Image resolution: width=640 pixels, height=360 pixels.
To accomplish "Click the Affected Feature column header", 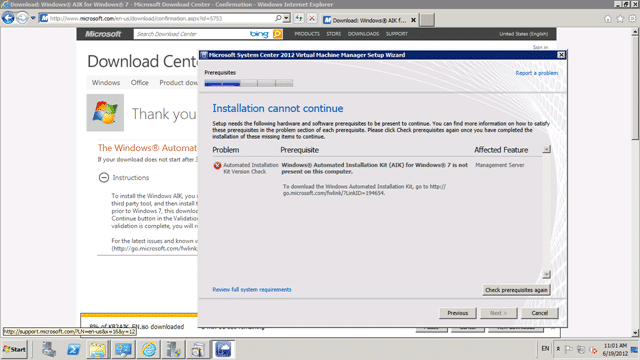I will pos(501,150).
